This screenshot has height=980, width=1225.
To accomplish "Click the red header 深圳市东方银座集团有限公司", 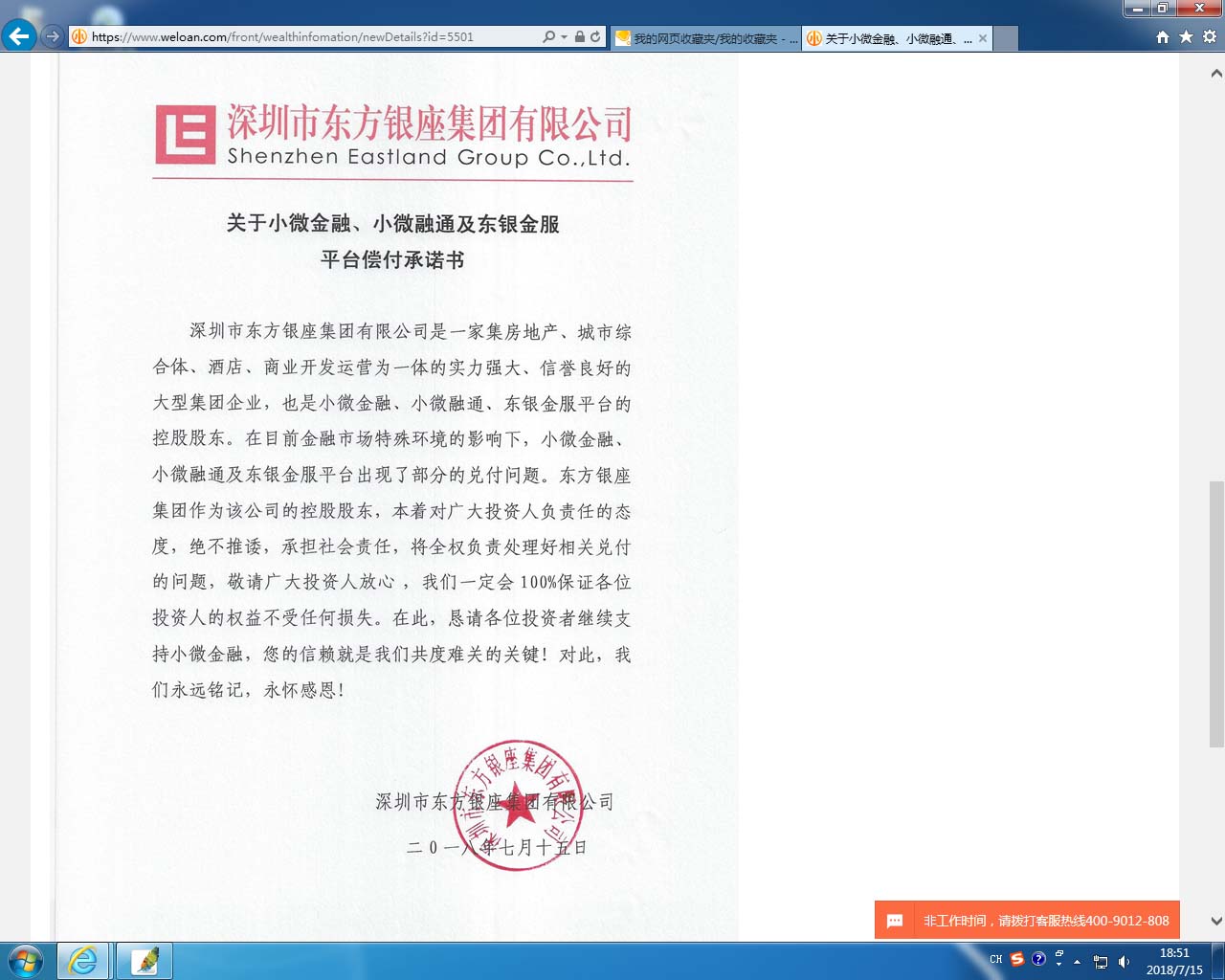I will [429, 122].
